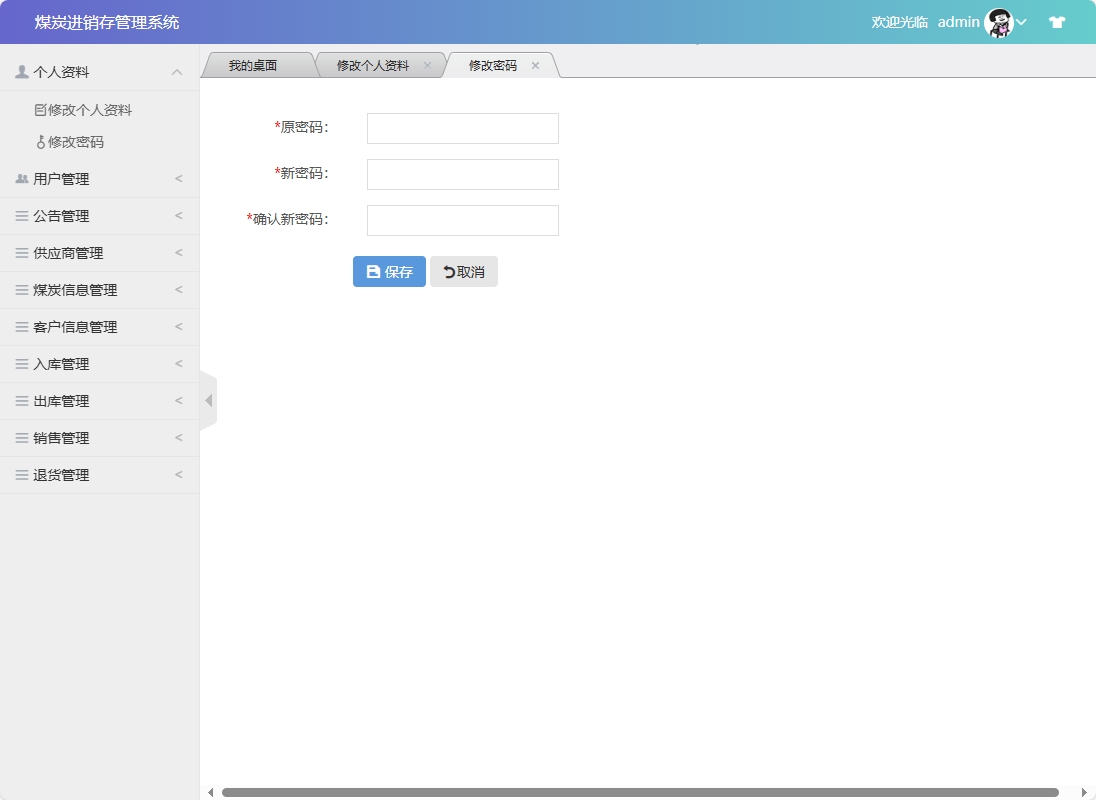Switch to the 我的桌面 tab
Image resolution: width=1096 pixels, height=800 pixels.
[x=256, y=64]
